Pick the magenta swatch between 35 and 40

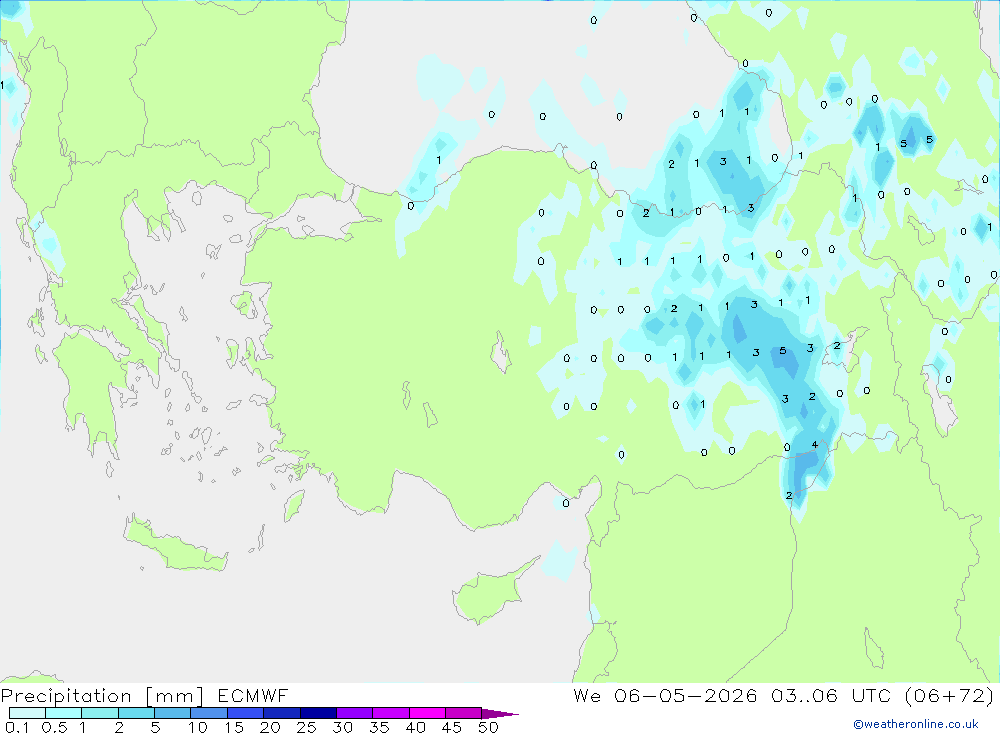tap(391, 713)
